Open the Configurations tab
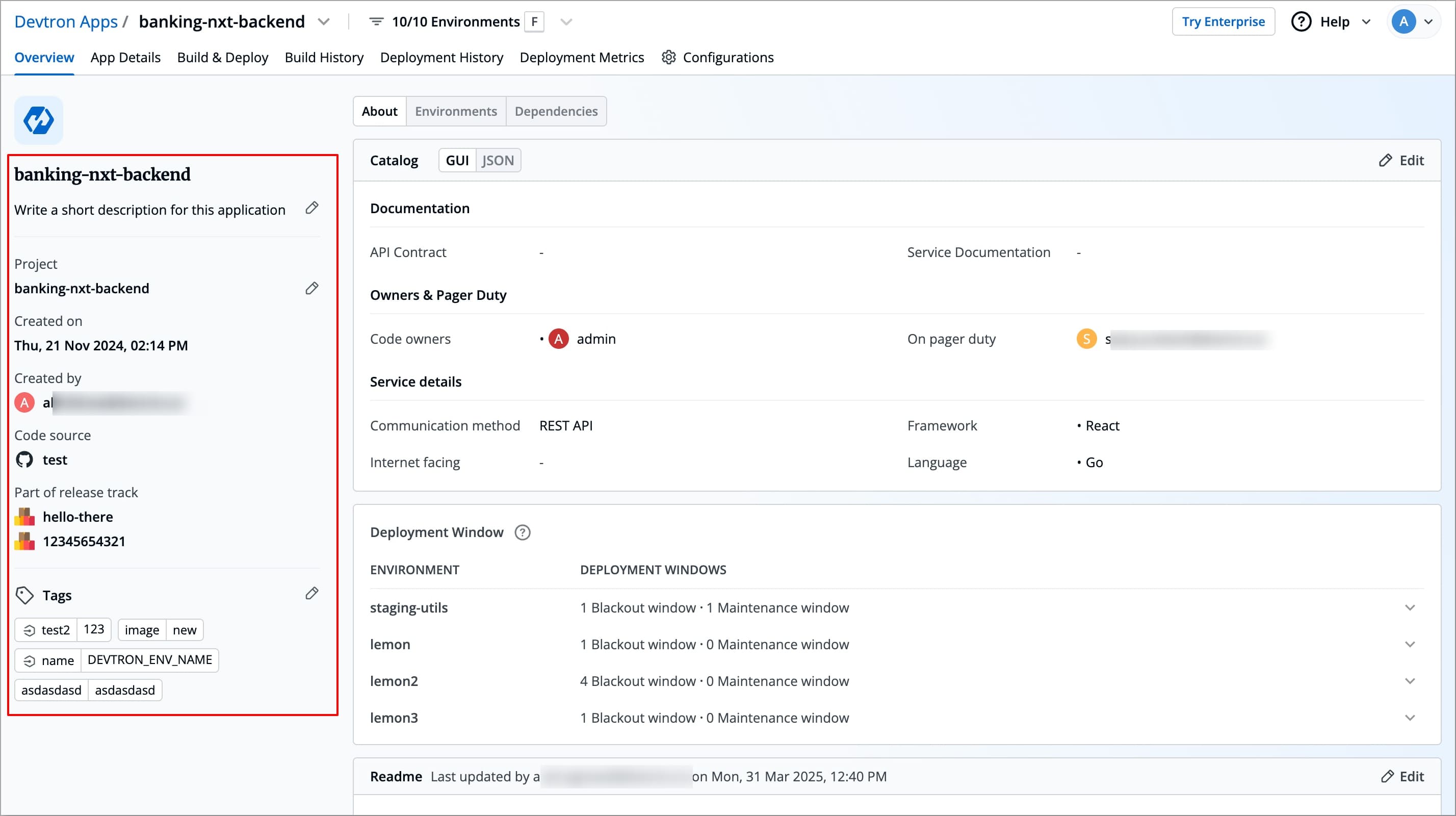Screen dimensions: 1456x816 (x=717, y=57)
